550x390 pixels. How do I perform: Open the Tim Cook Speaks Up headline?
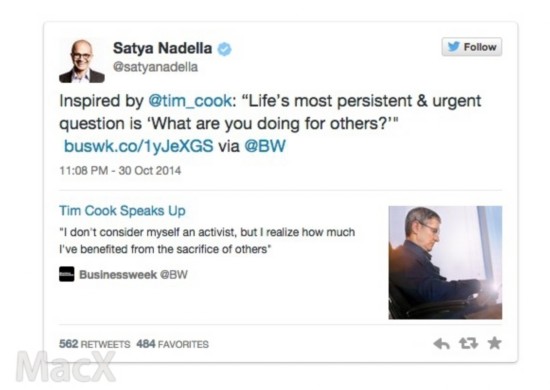click(x=122, y=211)
